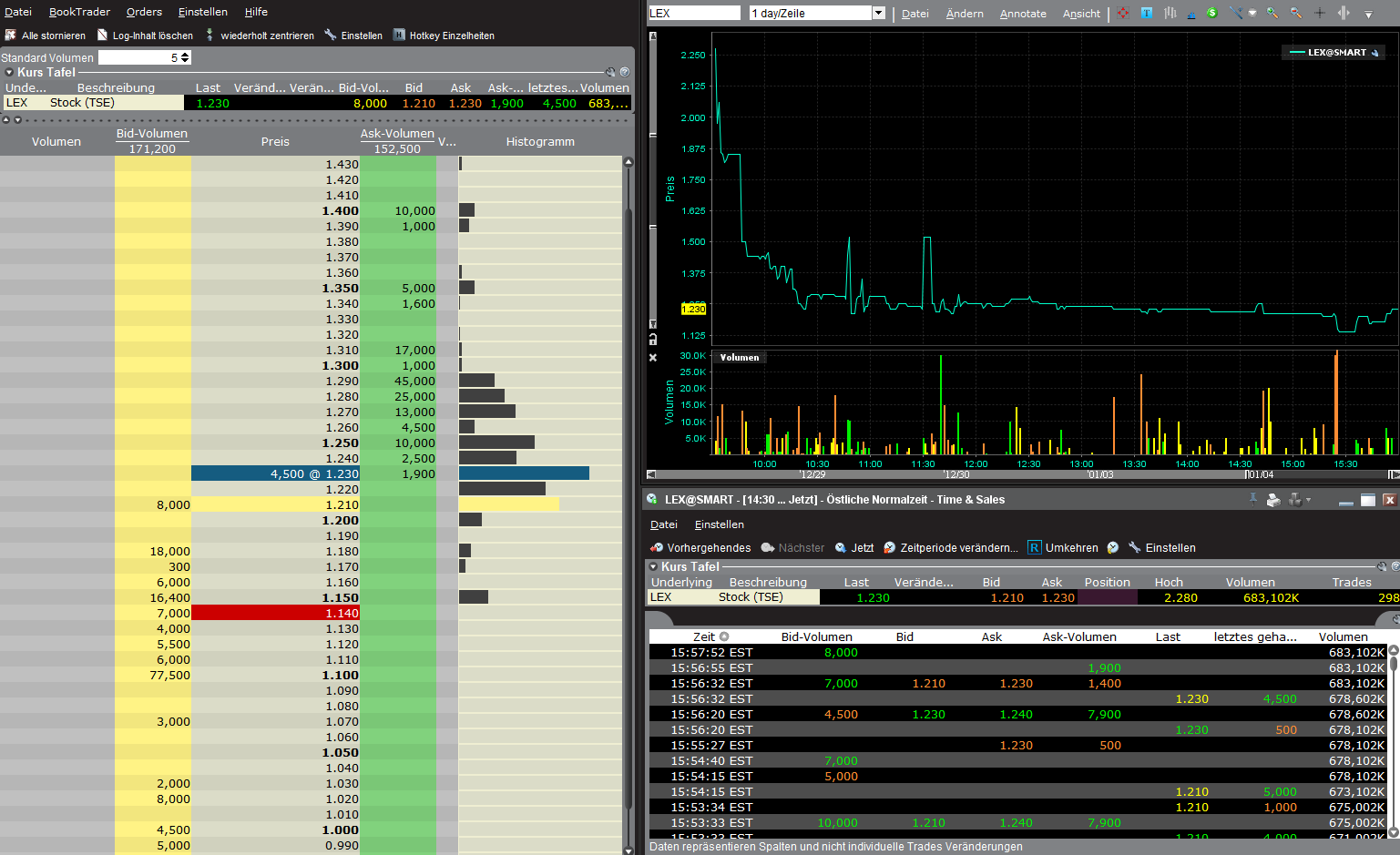Open the BookTrader menu
Screen dimensions: 1400x855
pyautogui.click(x=79, y=12)
